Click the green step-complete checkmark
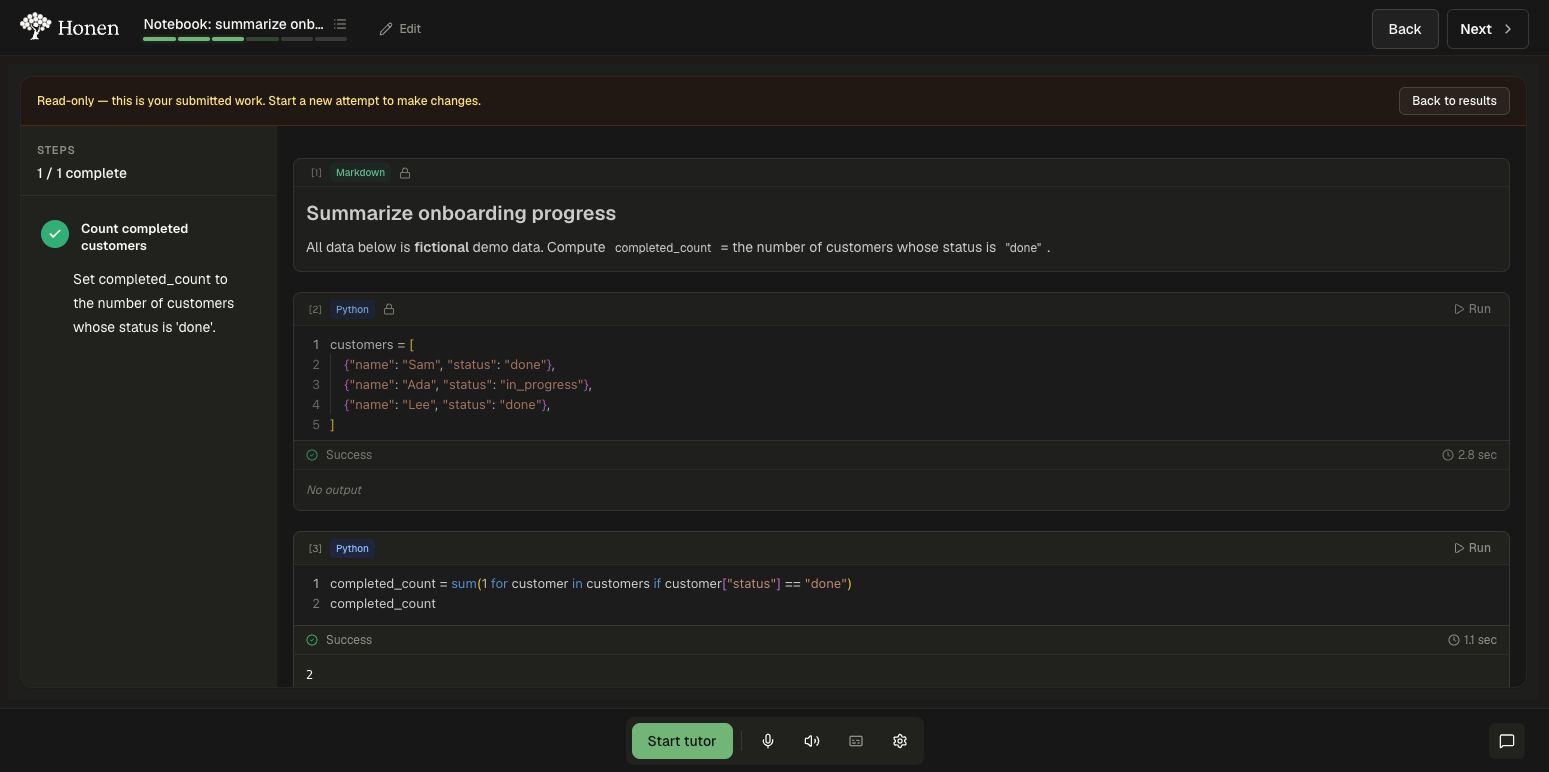Screen dimensions: 1549x772 55,234
